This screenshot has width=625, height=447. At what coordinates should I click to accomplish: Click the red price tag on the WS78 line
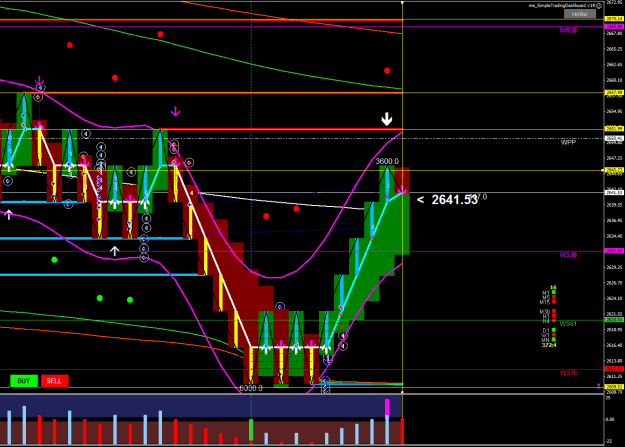[x=614, y=369]
